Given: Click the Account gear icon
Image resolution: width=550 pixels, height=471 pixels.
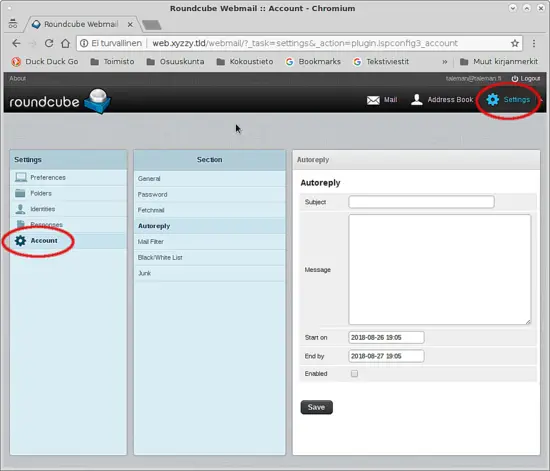Looking at the screenshot, I should 20,241.
